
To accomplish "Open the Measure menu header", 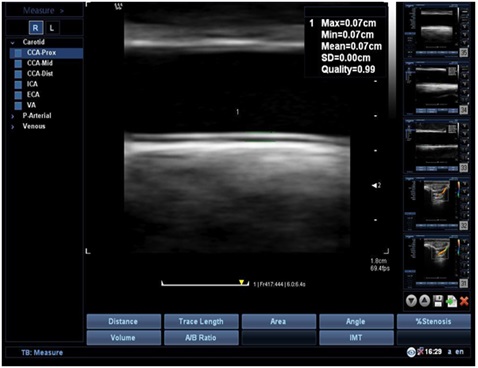I will click(x=43, y=10).
